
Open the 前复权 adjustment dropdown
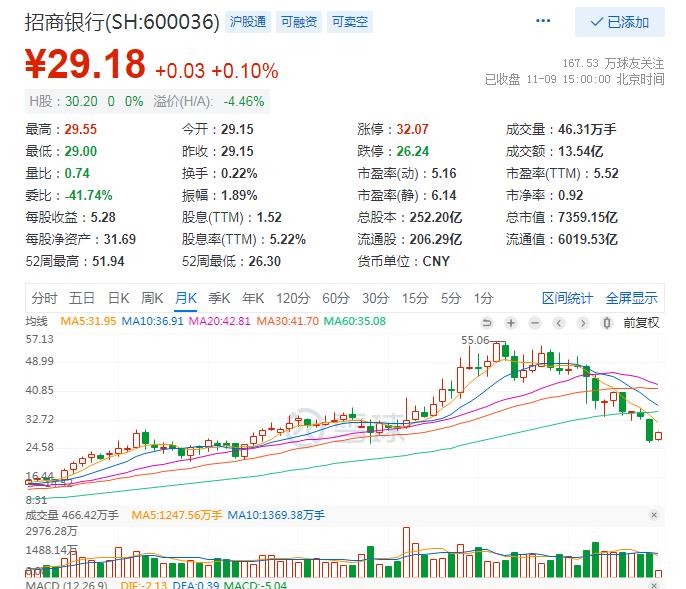(x=641, y=323)
